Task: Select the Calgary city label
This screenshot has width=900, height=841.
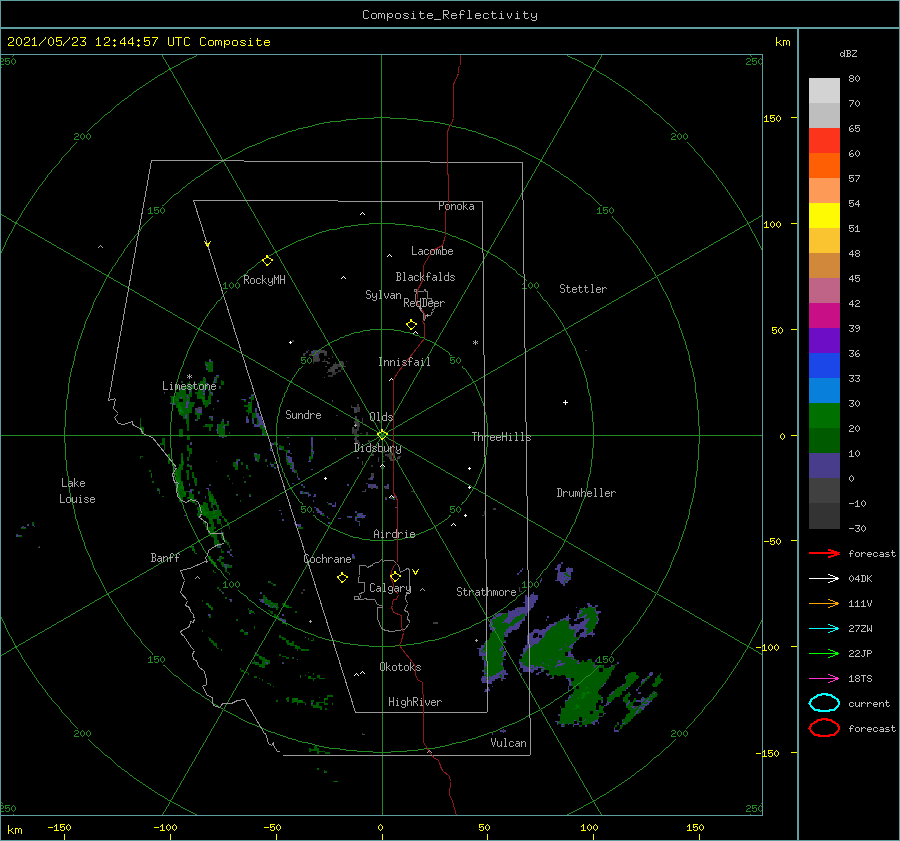Action: coord(390,588)
